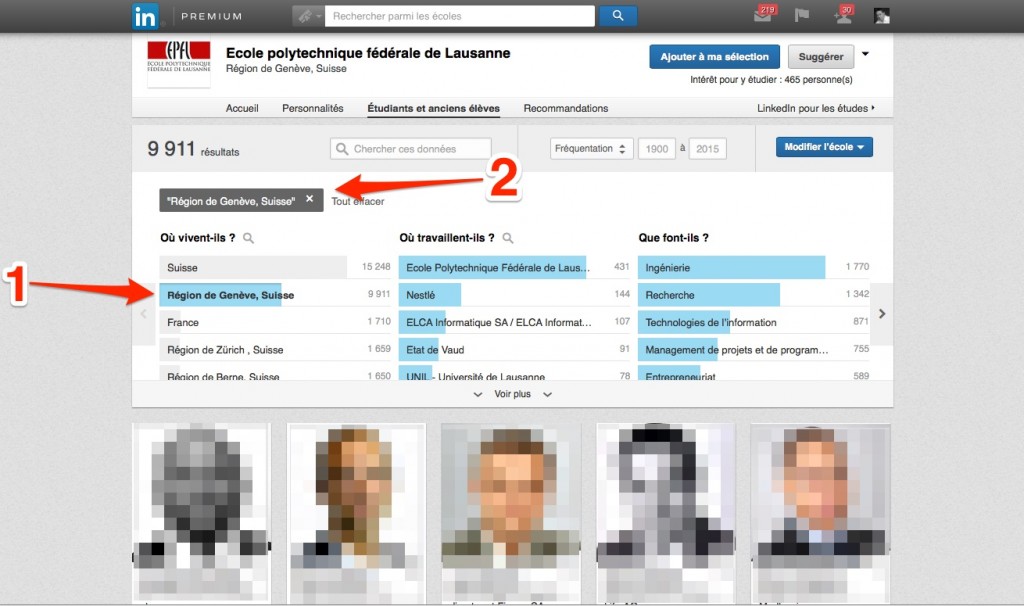Select the Recherche field bar
Viewport: 1024px width, 606px height.
click(754, 295)
